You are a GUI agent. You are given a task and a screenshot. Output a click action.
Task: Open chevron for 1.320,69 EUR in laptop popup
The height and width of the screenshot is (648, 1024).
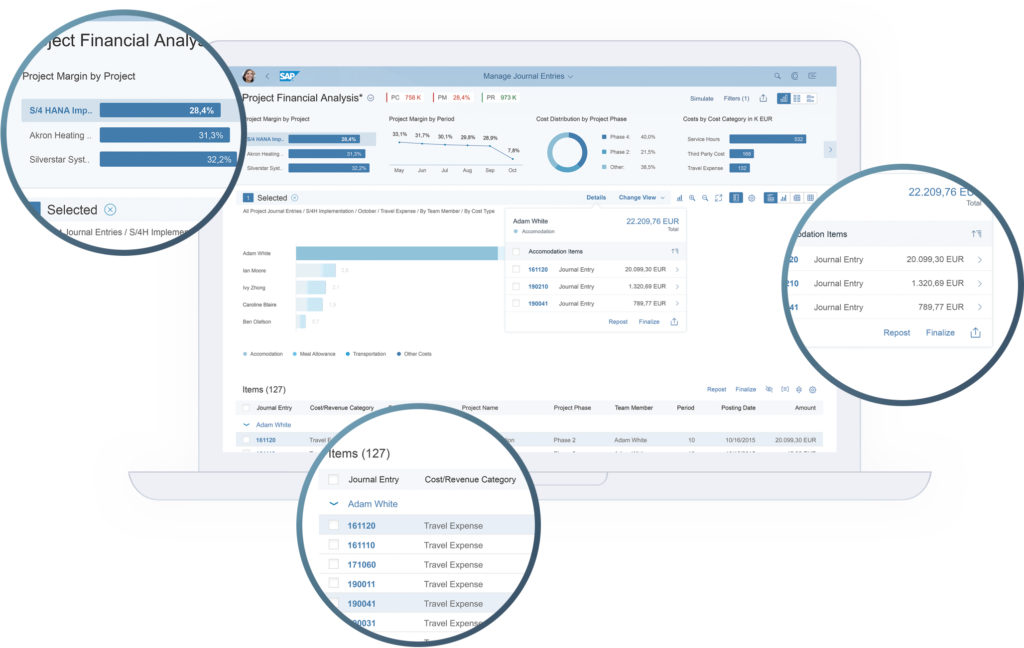tap(677, 286)
